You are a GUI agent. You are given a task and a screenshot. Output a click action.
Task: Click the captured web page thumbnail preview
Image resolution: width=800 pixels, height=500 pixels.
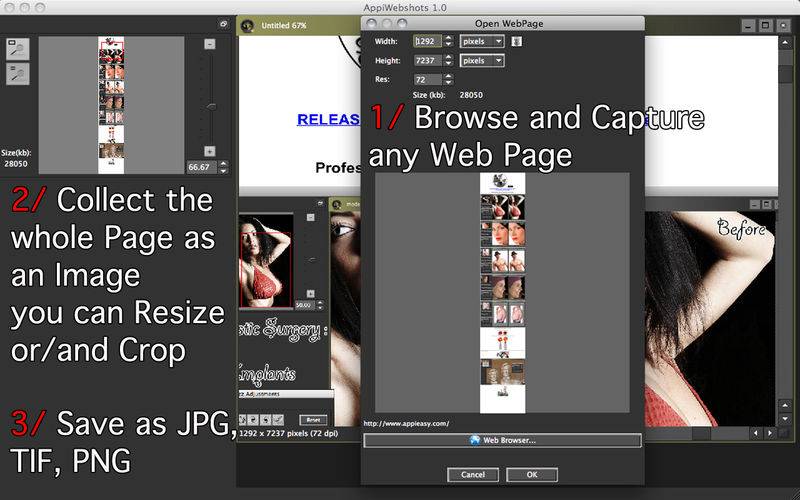(x=502, y=292)
